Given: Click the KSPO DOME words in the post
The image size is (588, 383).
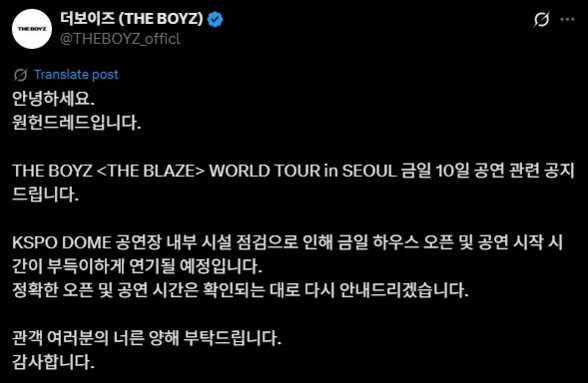Looking at the screenshot, I should (x=62, y=243).
